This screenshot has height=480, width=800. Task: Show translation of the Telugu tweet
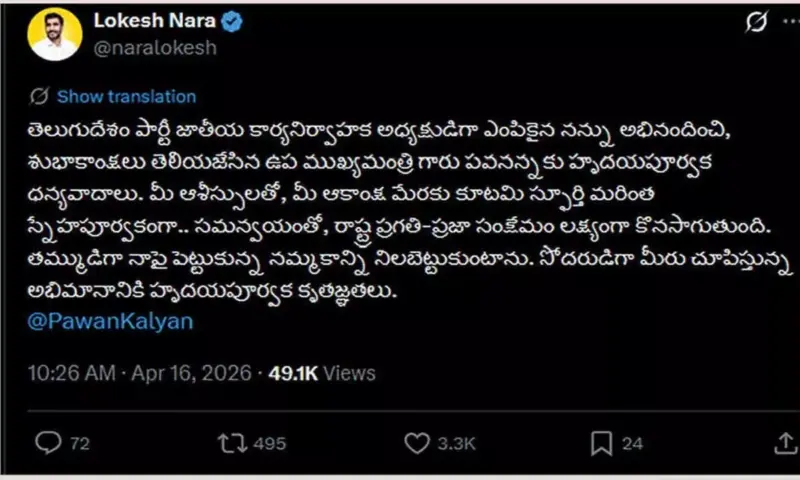click(126, 97)
